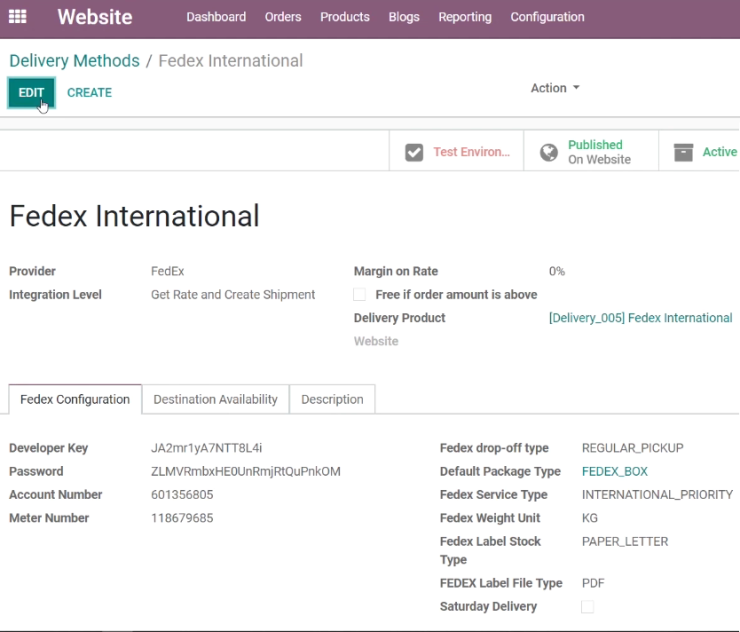Open the Orders menu

pyautogui.click(x=283, y=17)
